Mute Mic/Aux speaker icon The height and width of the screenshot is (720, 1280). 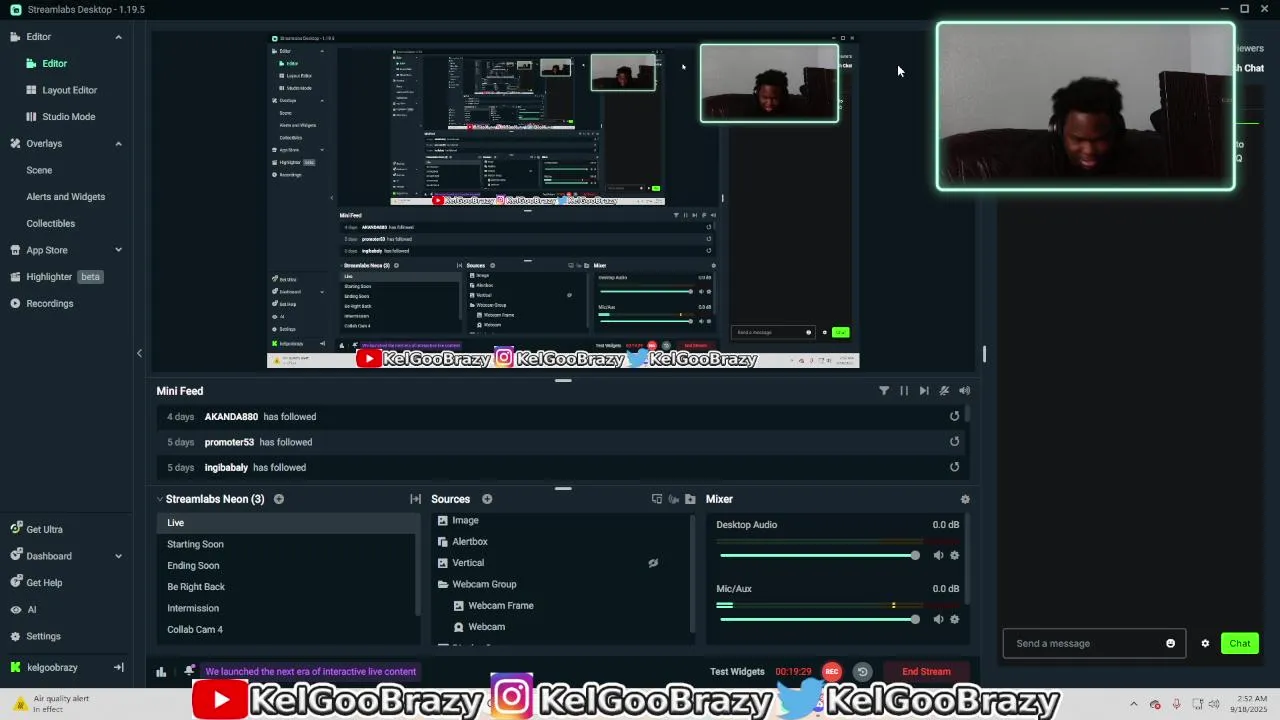938,619
